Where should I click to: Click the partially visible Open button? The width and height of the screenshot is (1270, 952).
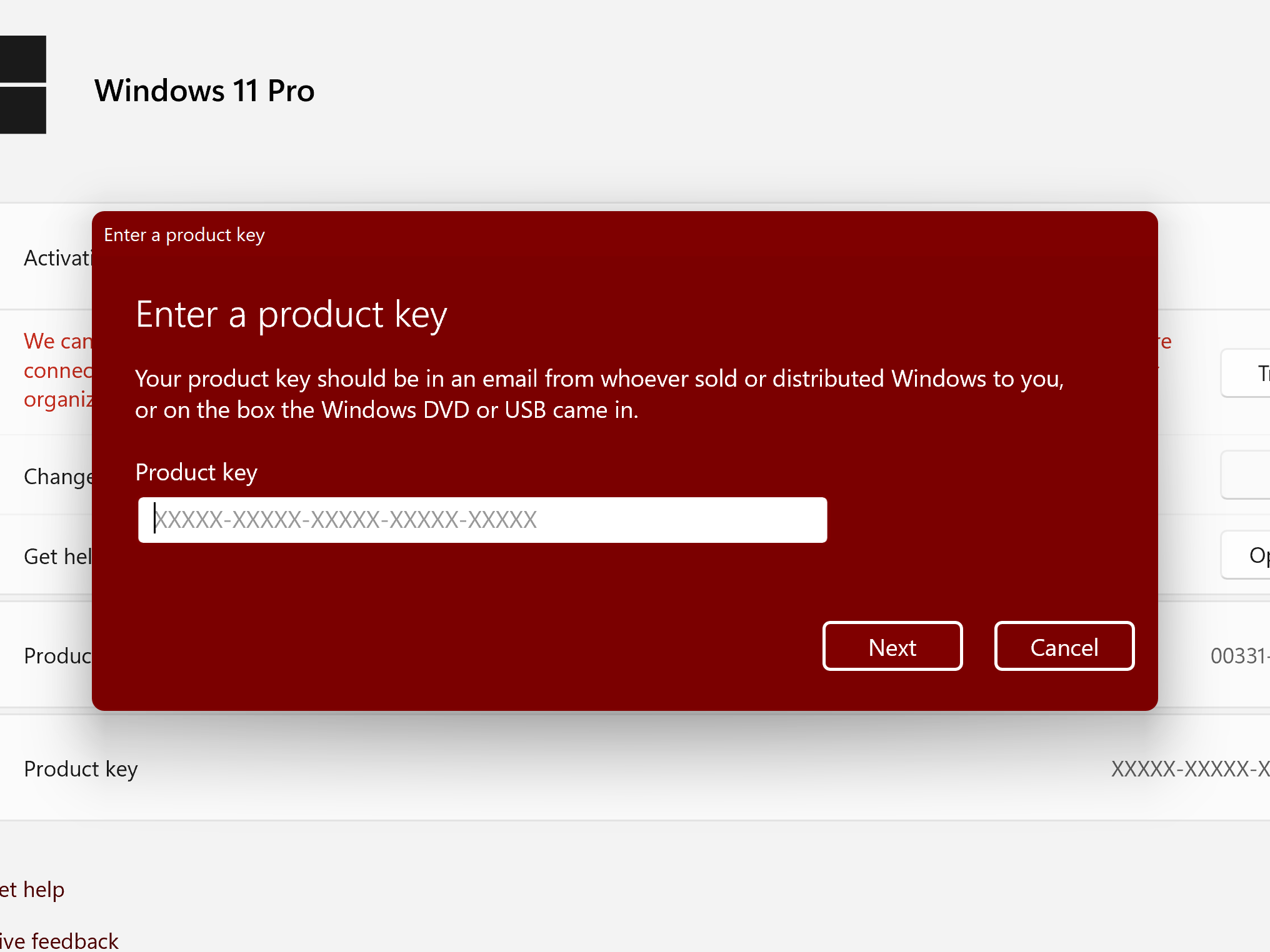[x=1246, y=555]
